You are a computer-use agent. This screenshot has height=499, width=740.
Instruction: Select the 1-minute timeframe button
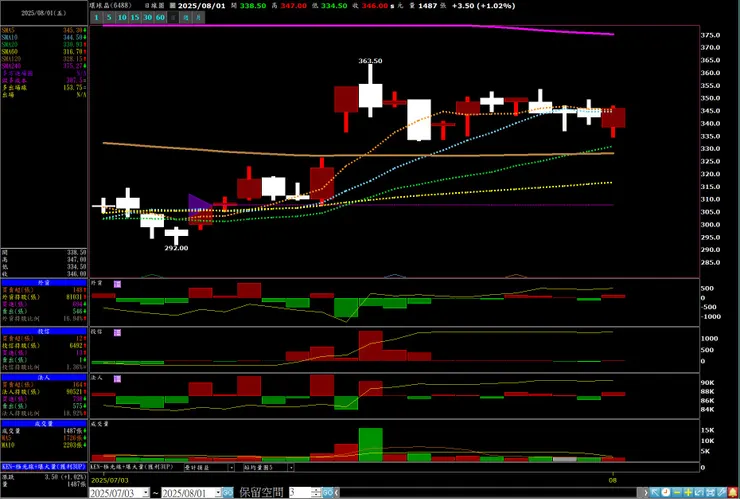[96, 17]
